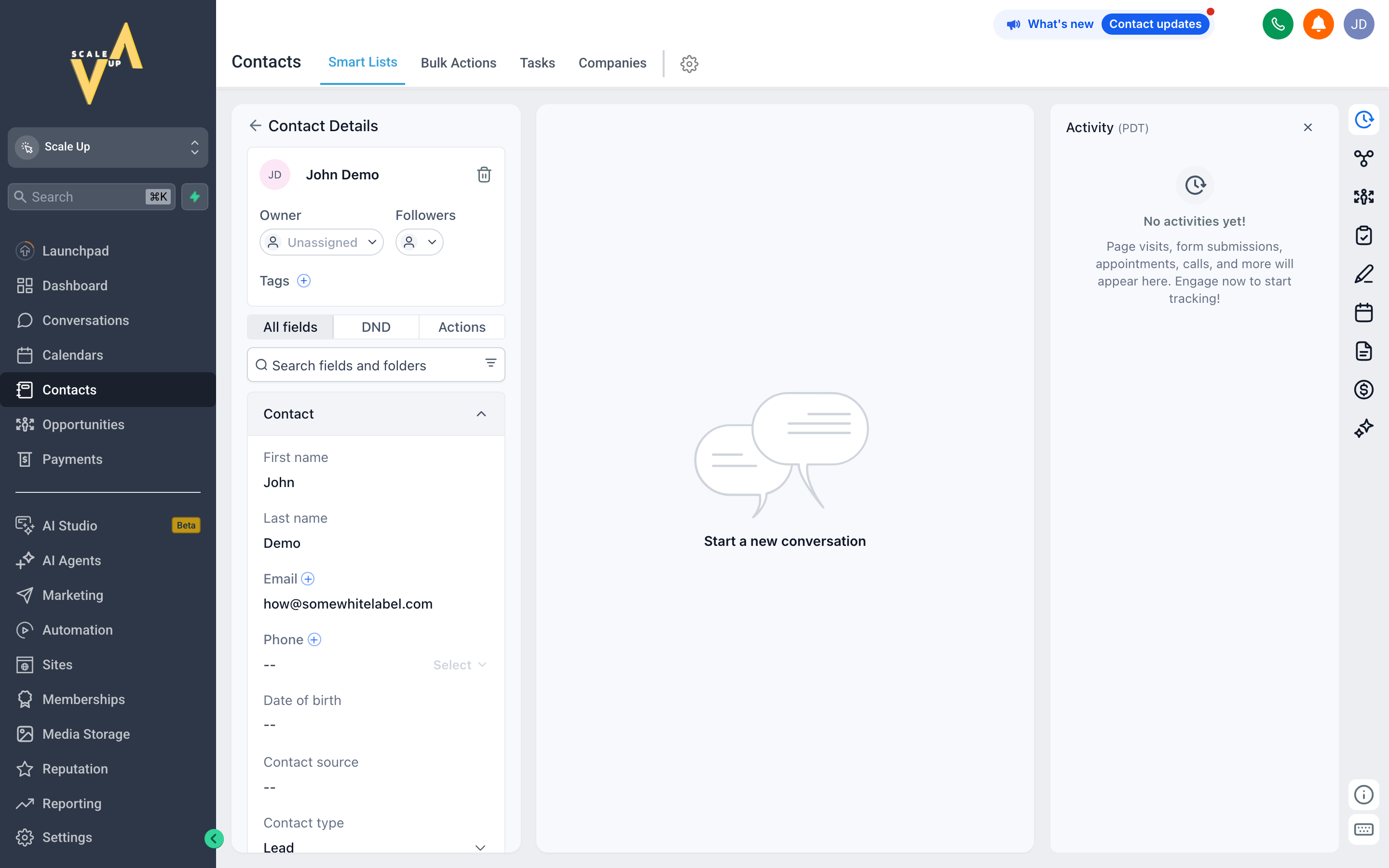The image size is (1389, 868).
Task: Open the Tasks tab
Action: pyautogui.click(x=537, y=63)
